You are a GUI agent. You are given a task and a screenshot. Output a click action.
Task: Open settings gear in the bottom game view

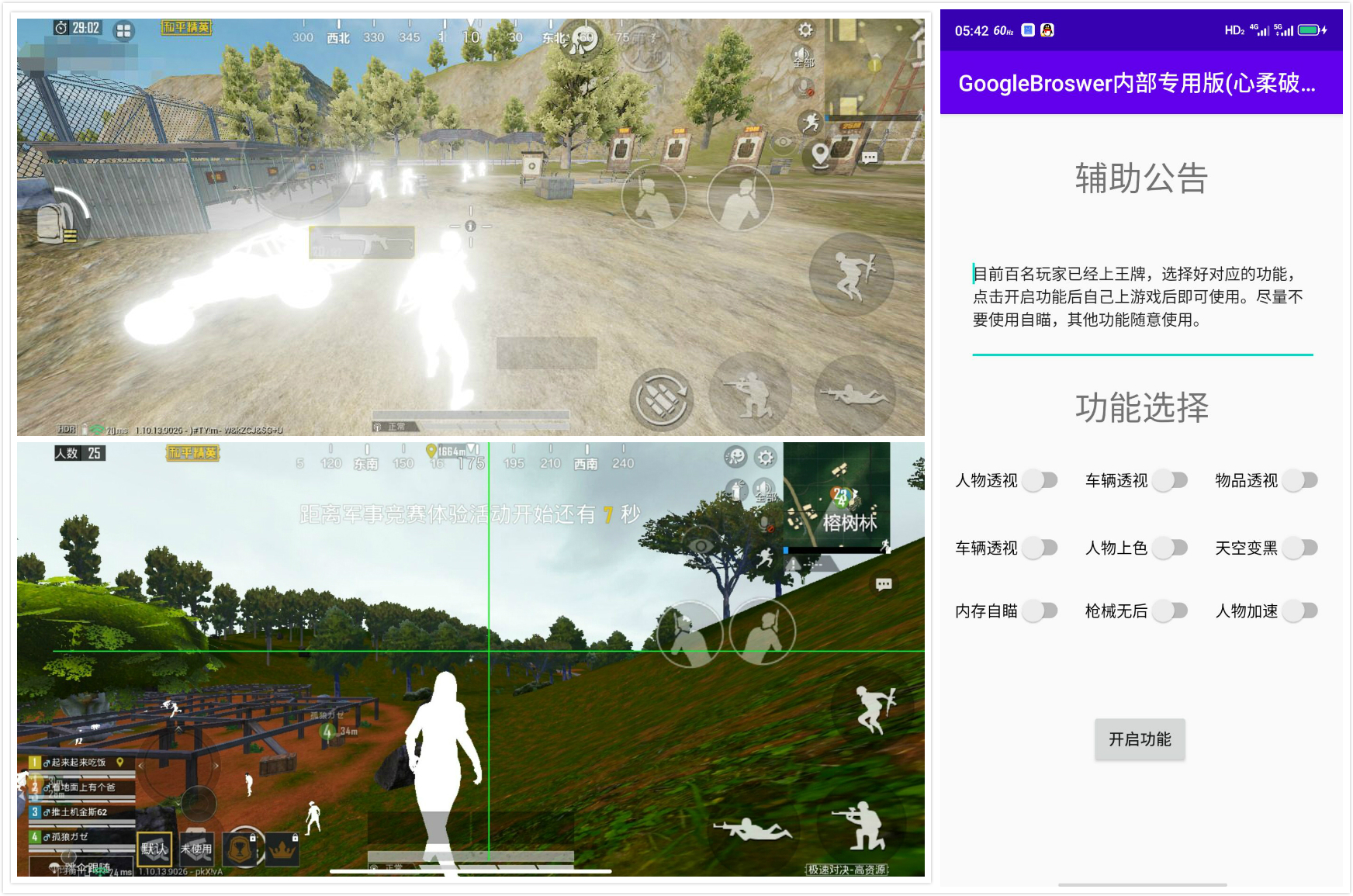tap(766, 458)
